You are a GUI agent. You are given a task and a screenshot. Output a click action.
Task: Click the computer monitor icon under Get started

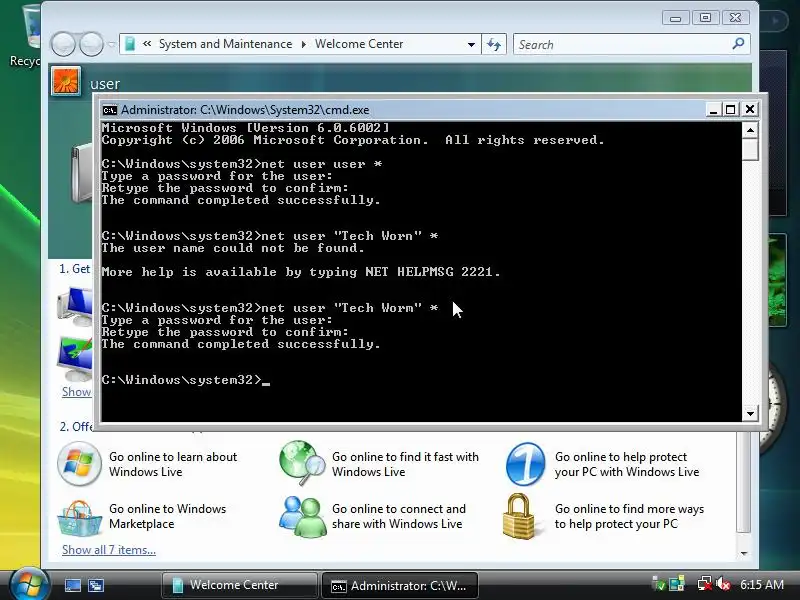click(x=74, y=306)
